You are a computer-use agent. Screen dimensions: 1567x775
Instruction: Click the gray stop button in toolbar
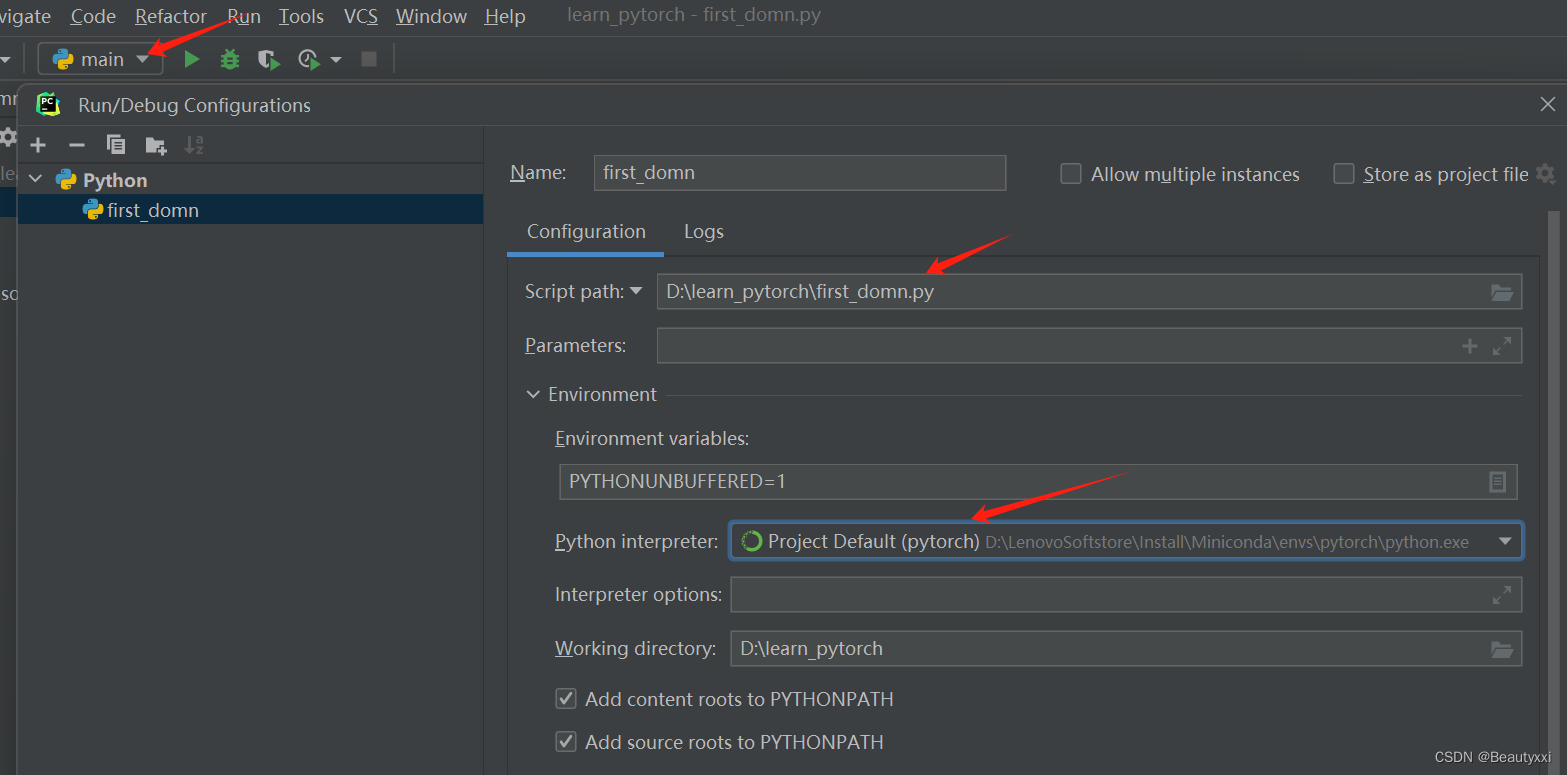coord(369,60)
